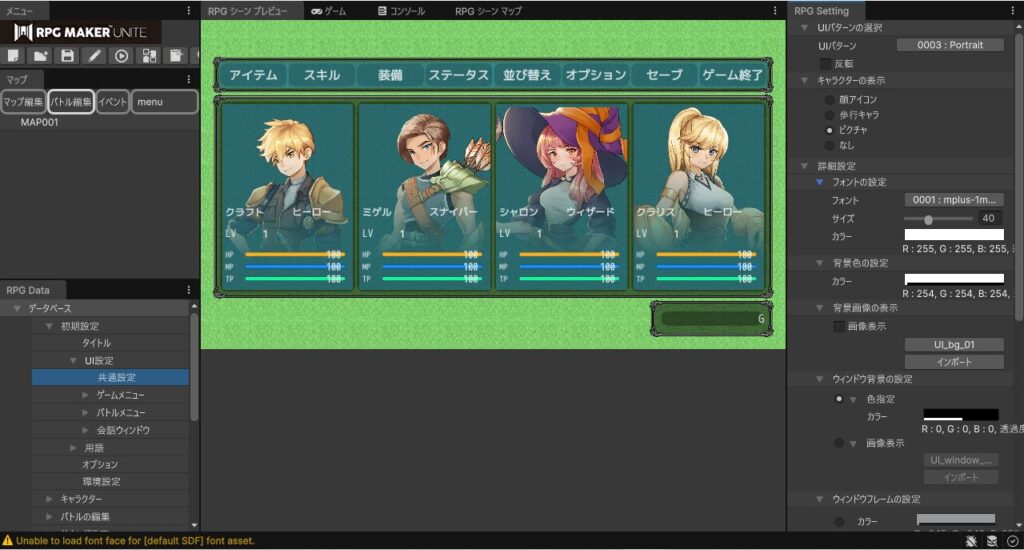Image resolution: width=1024 pixels, height=550 pixels.
Task: Select the 歩行キャラ radio option
Action: 829,115
